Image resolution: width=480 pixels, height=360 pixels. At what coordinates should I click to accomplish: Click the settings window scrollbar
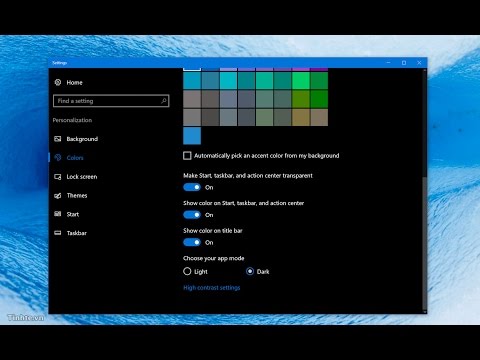pyautogui.click(x=425, y=243)
